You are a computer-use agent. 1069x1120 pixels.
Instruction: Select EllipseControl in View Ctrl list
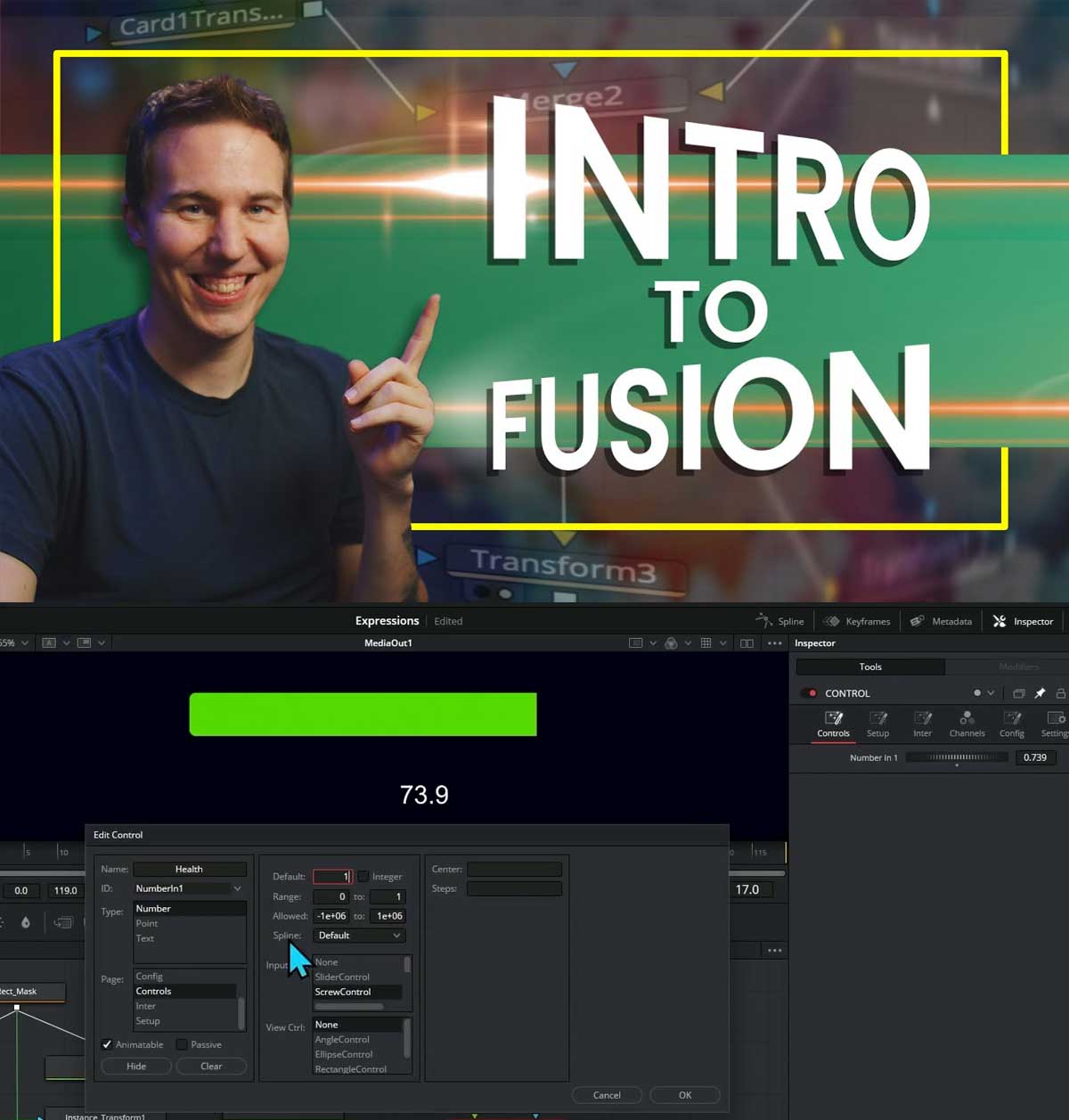358,1054
